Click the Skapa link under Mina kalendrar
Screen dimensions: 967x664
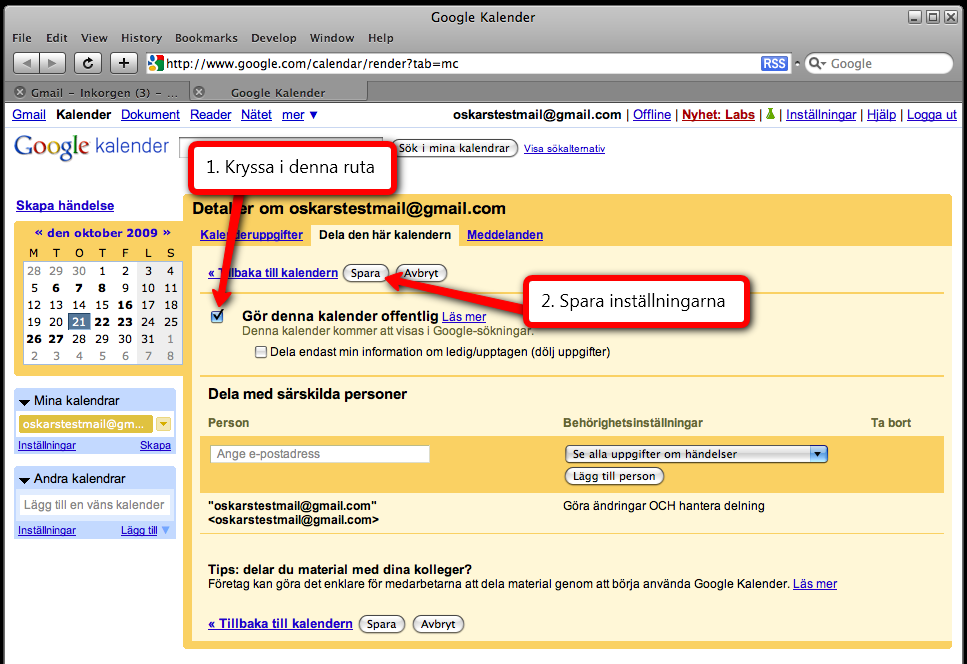pos(155,445)
